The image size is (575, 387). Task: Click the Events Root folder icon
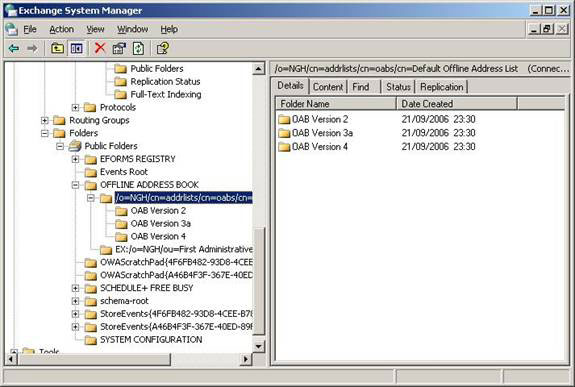tap(90, 172)
